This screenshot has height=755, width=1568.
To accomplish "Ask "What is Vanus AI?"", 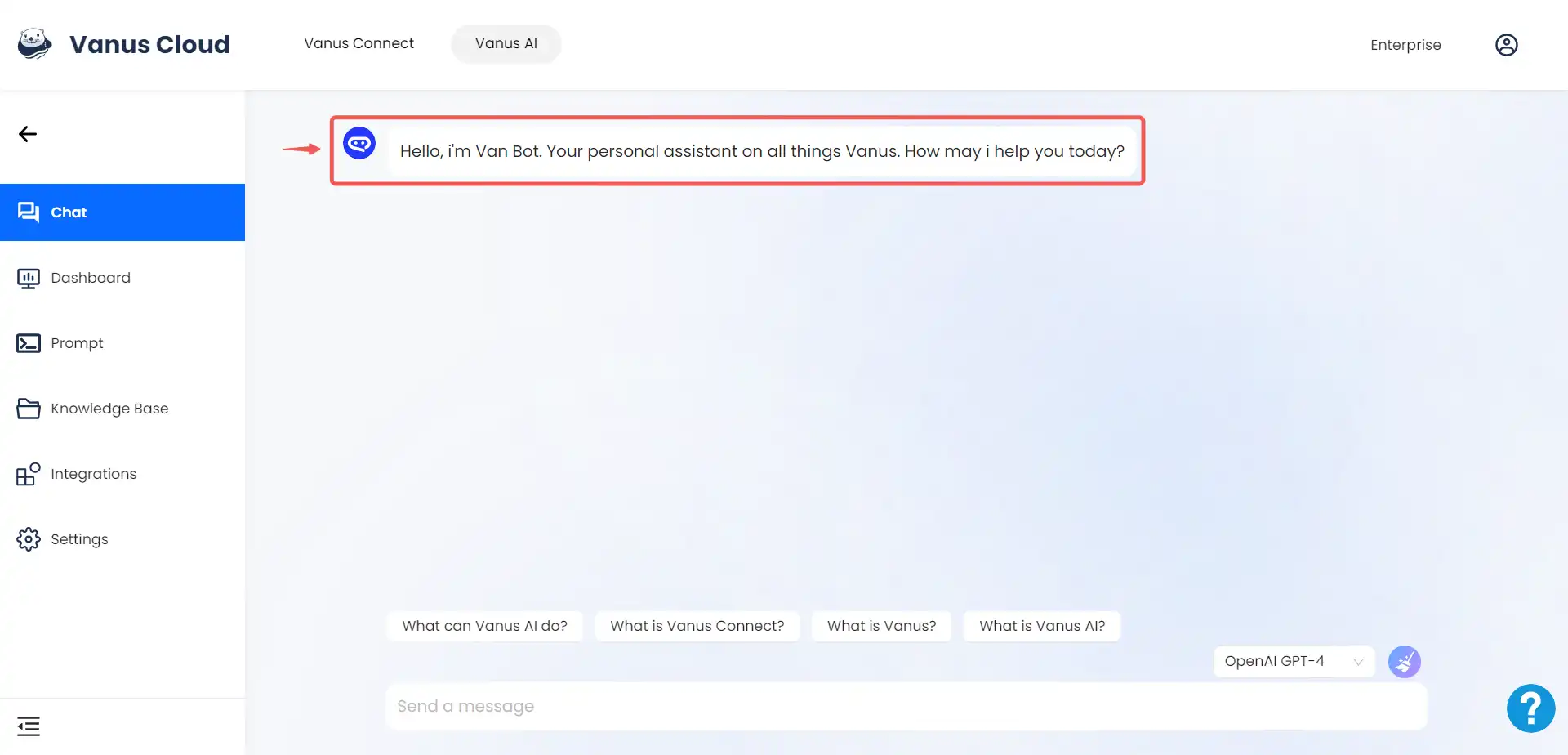I will tap(1042, 626).
